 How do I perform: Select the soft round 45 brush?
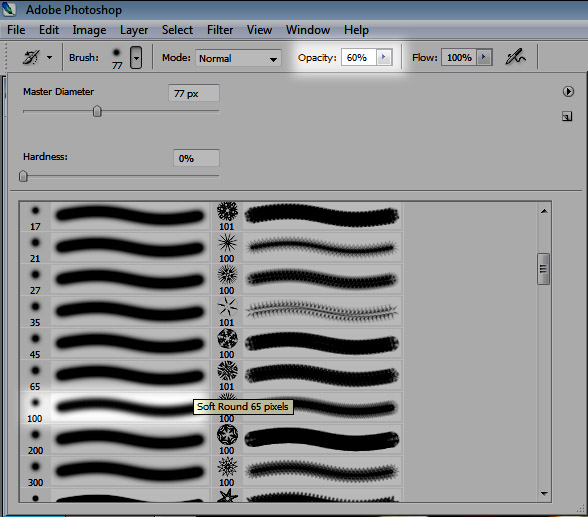click(x=114, y=344)
